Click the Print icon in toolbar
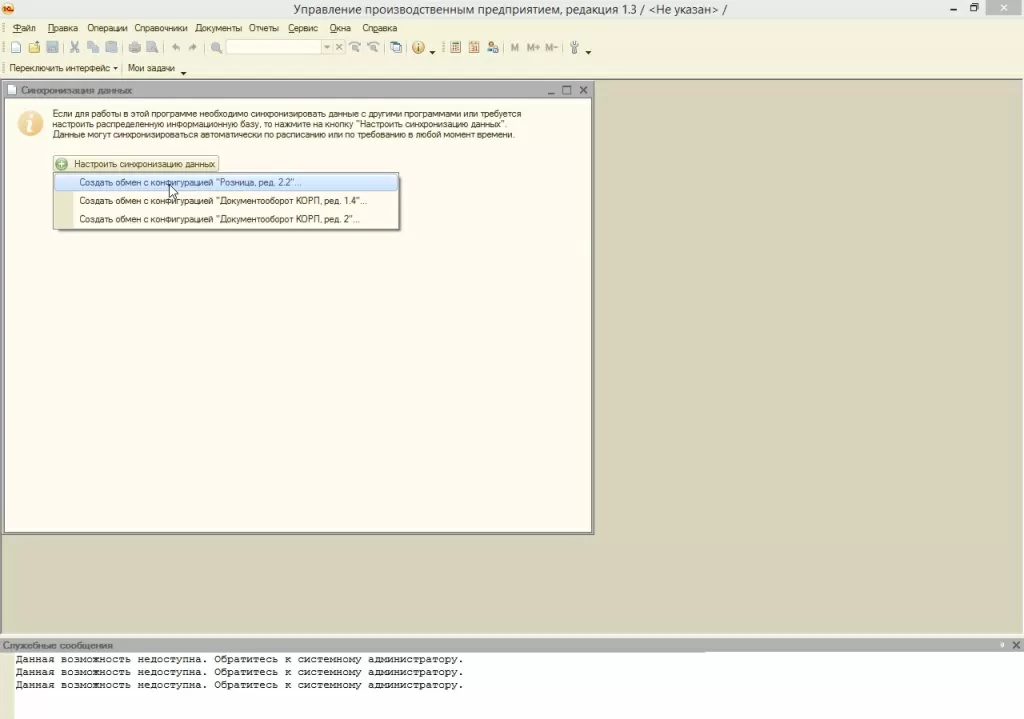The image size is (1024, 719). click(x=135, y=47)
